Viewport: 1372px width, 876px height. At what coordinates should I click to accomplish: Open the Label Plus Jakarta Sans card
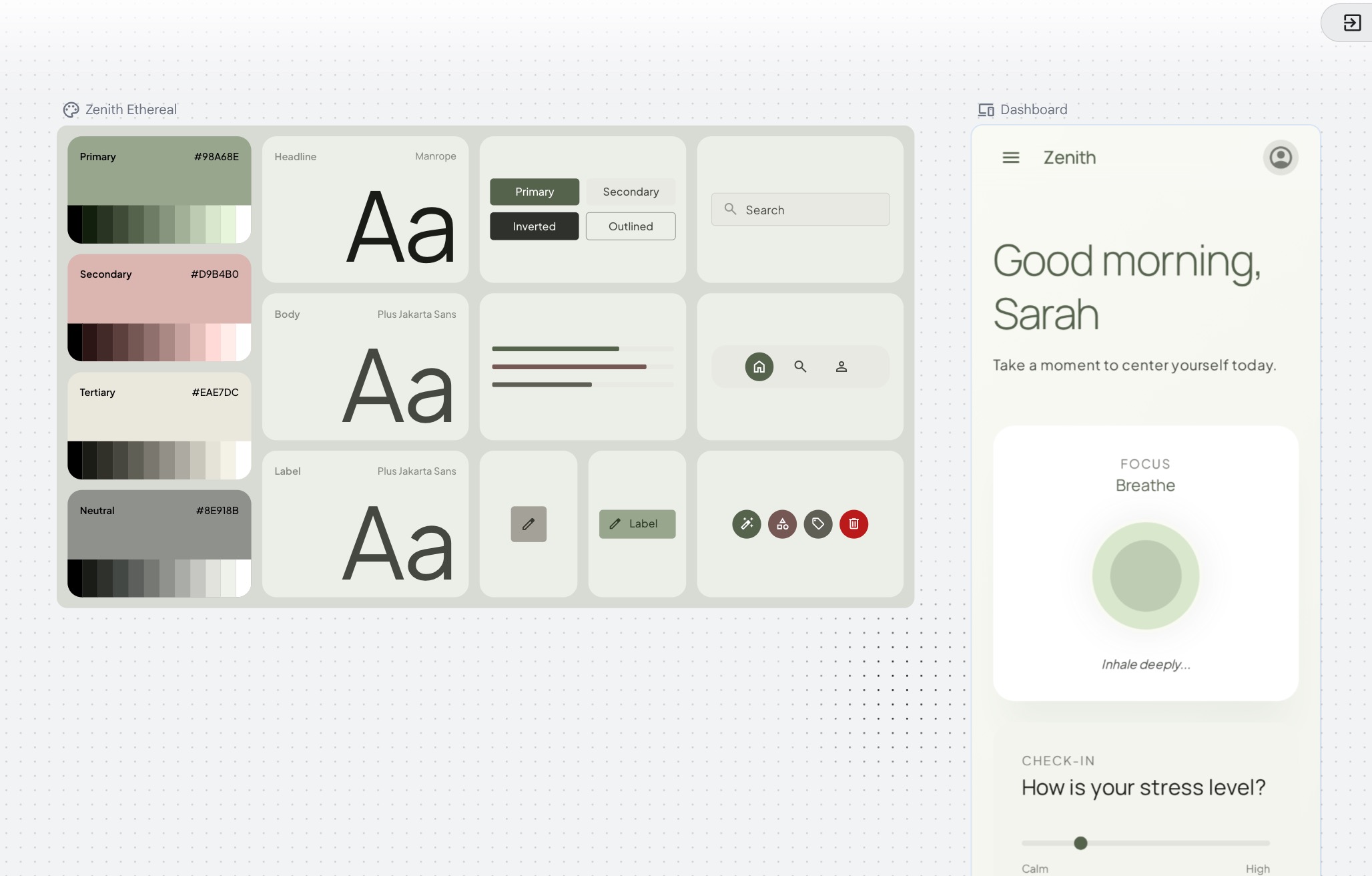[365, 524]
